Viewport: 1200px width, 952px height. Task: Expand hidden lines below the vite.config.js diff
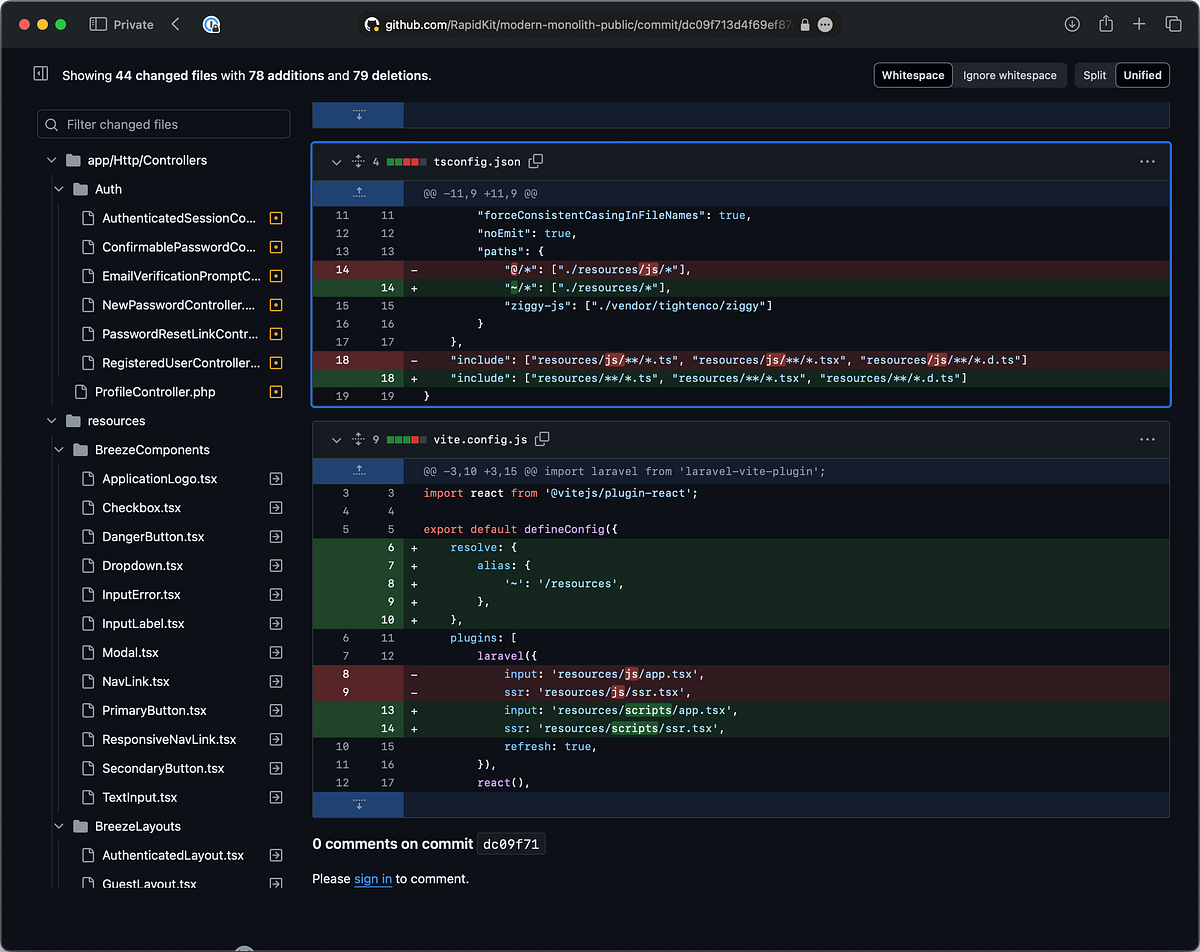[x=357, y=804]
